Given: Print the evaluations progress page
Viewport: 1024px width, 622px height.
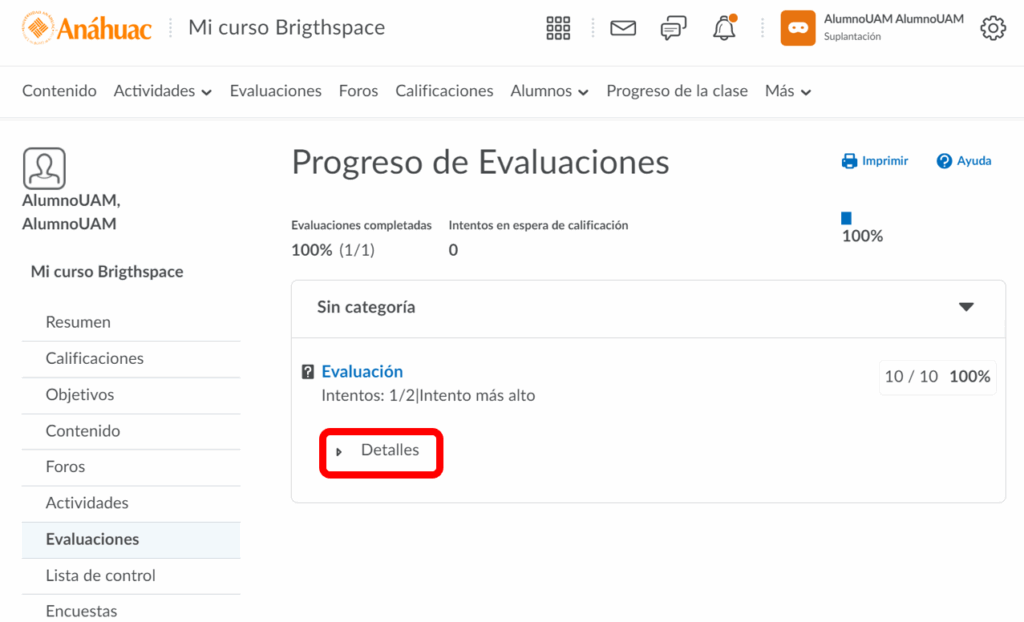Looking at the screenshot, I should pyautogui.click(x=874, y=161).
